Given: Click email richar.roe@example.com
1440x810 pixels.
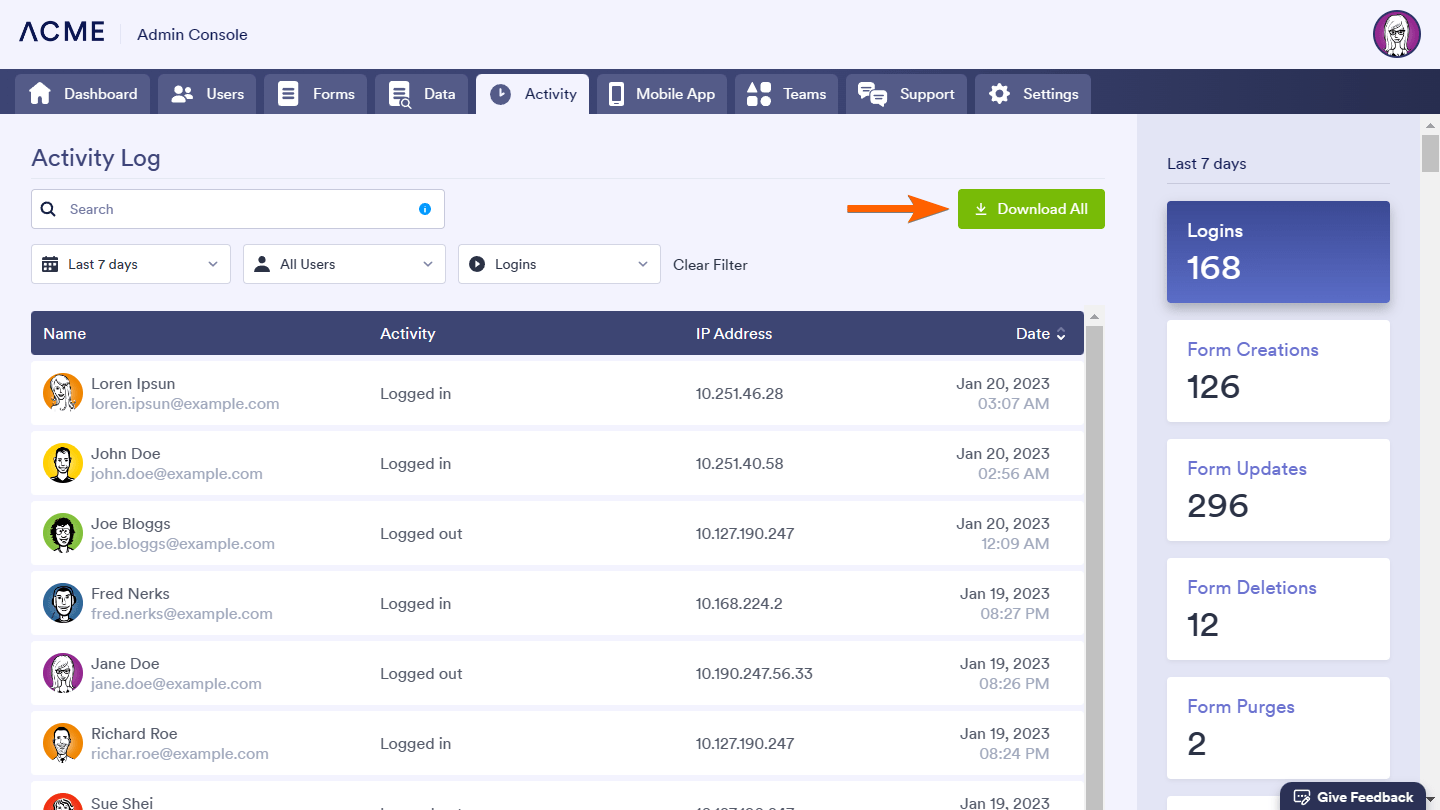Looking at the screenshot, I should 180,754.
